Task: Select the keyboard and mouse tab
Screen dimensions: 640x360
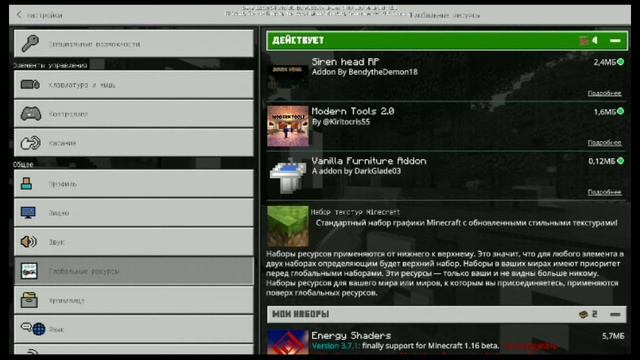Action: point(133,84)
